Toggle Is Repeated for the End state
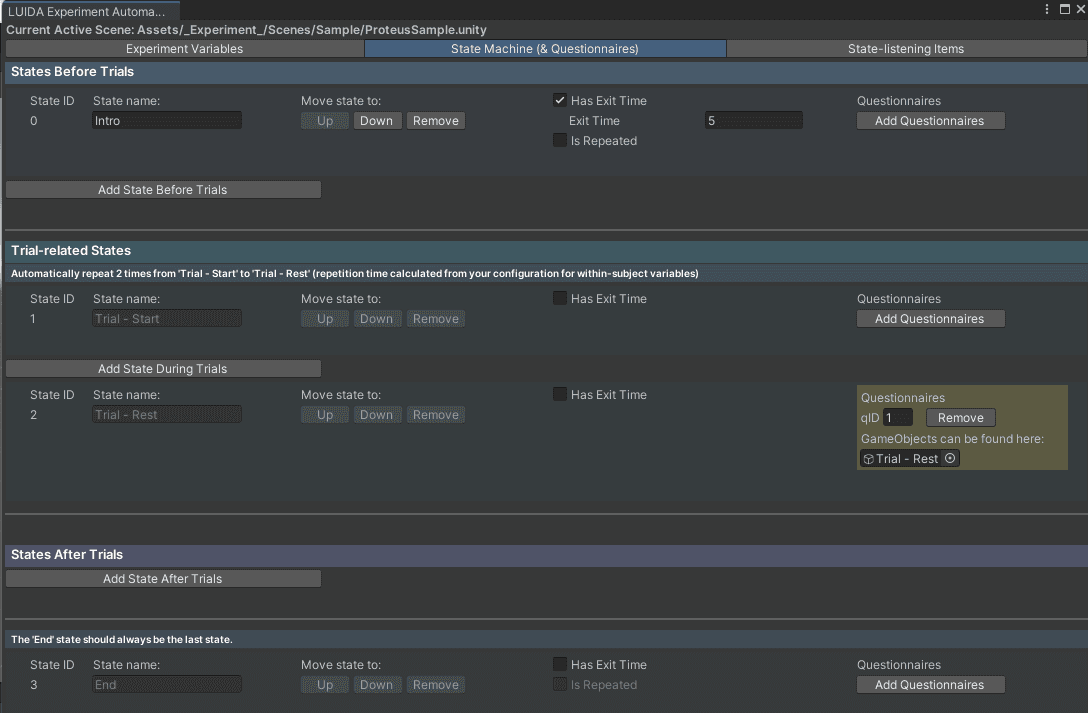 coord(559,684)
